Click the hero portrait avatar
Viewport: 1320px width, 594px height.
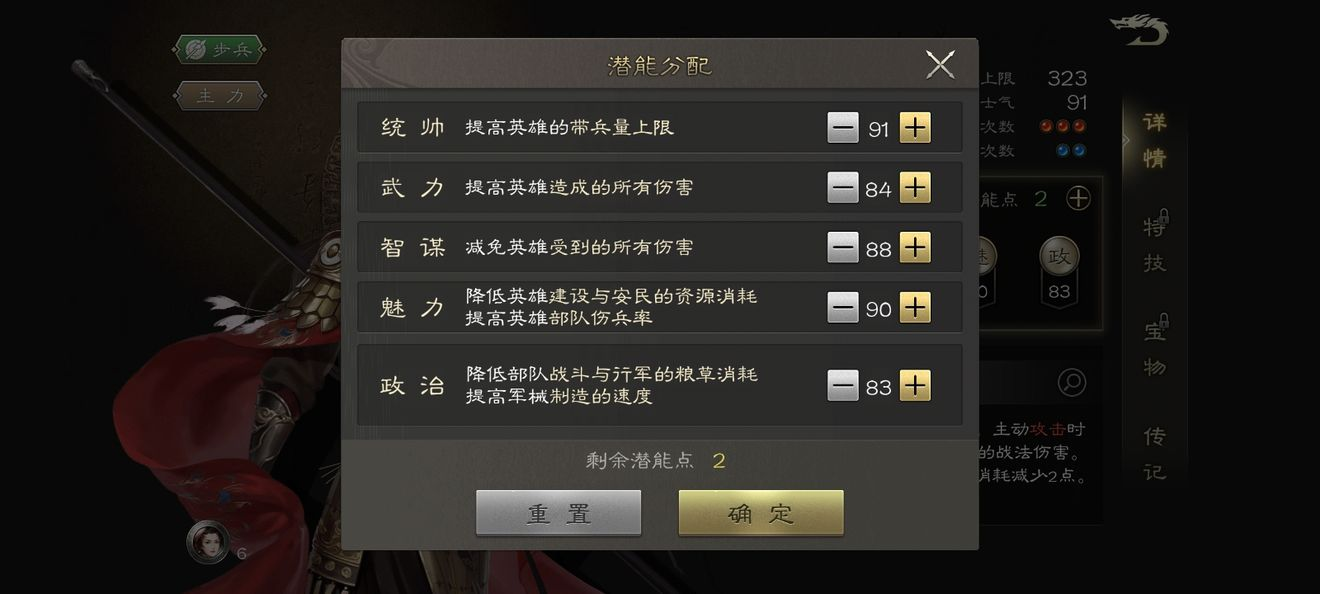pos(208,542)
